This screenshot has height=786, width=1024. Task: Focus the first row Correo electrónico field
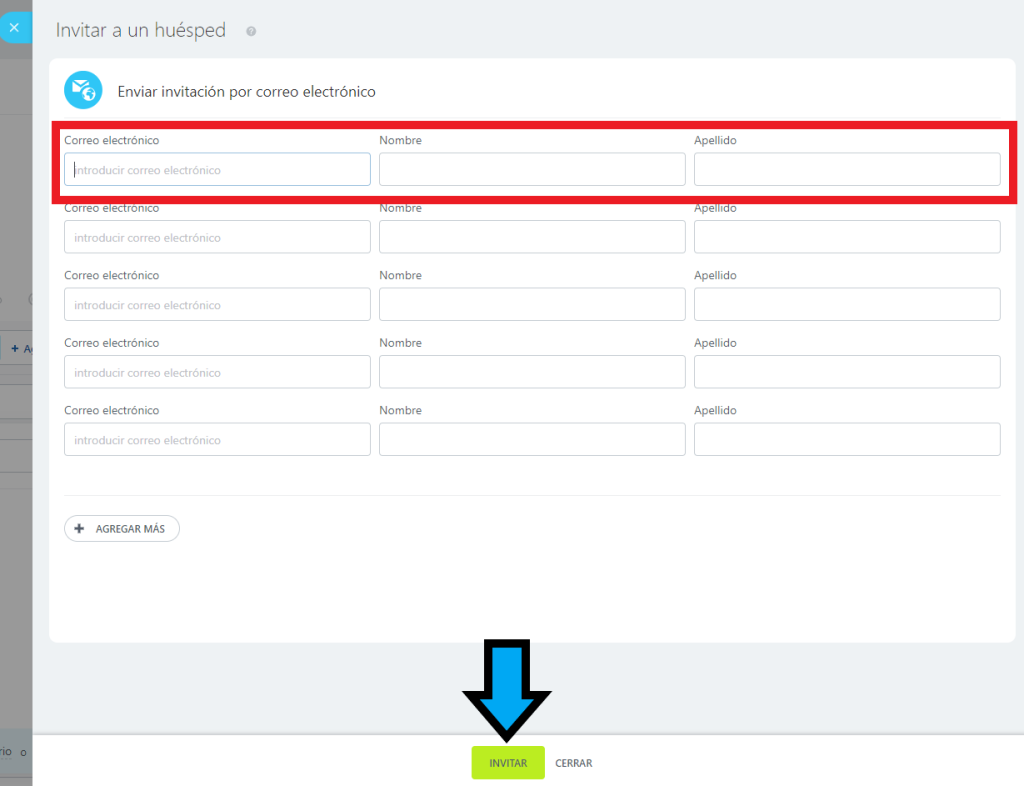tap(217, 170)
